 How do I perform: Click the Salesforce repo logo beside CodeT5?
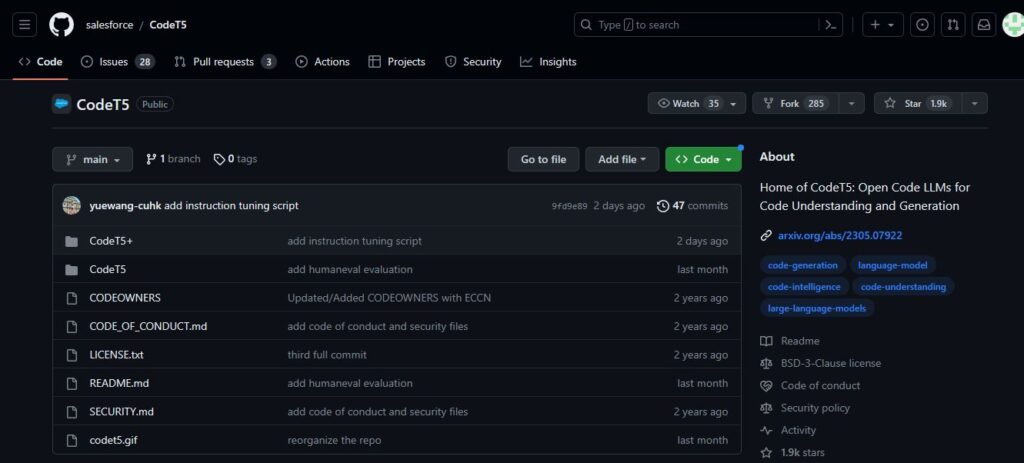(x=61, y=104)
